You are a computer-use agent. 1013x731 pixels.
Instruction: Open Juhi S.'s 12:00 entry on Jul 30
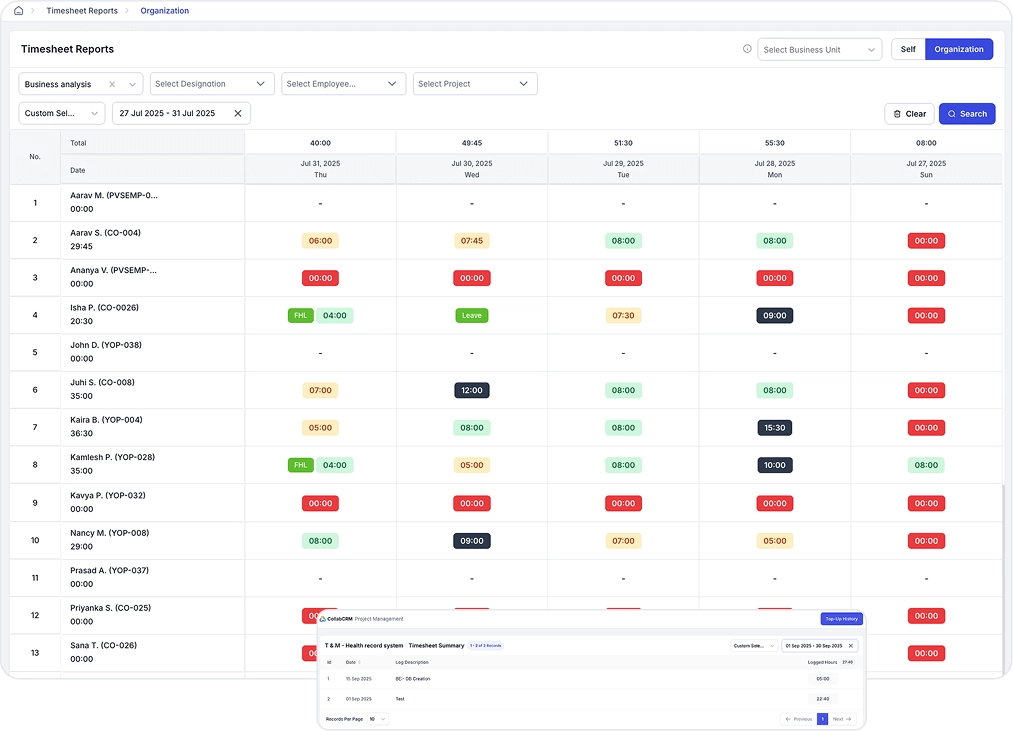tap(472, 390)
